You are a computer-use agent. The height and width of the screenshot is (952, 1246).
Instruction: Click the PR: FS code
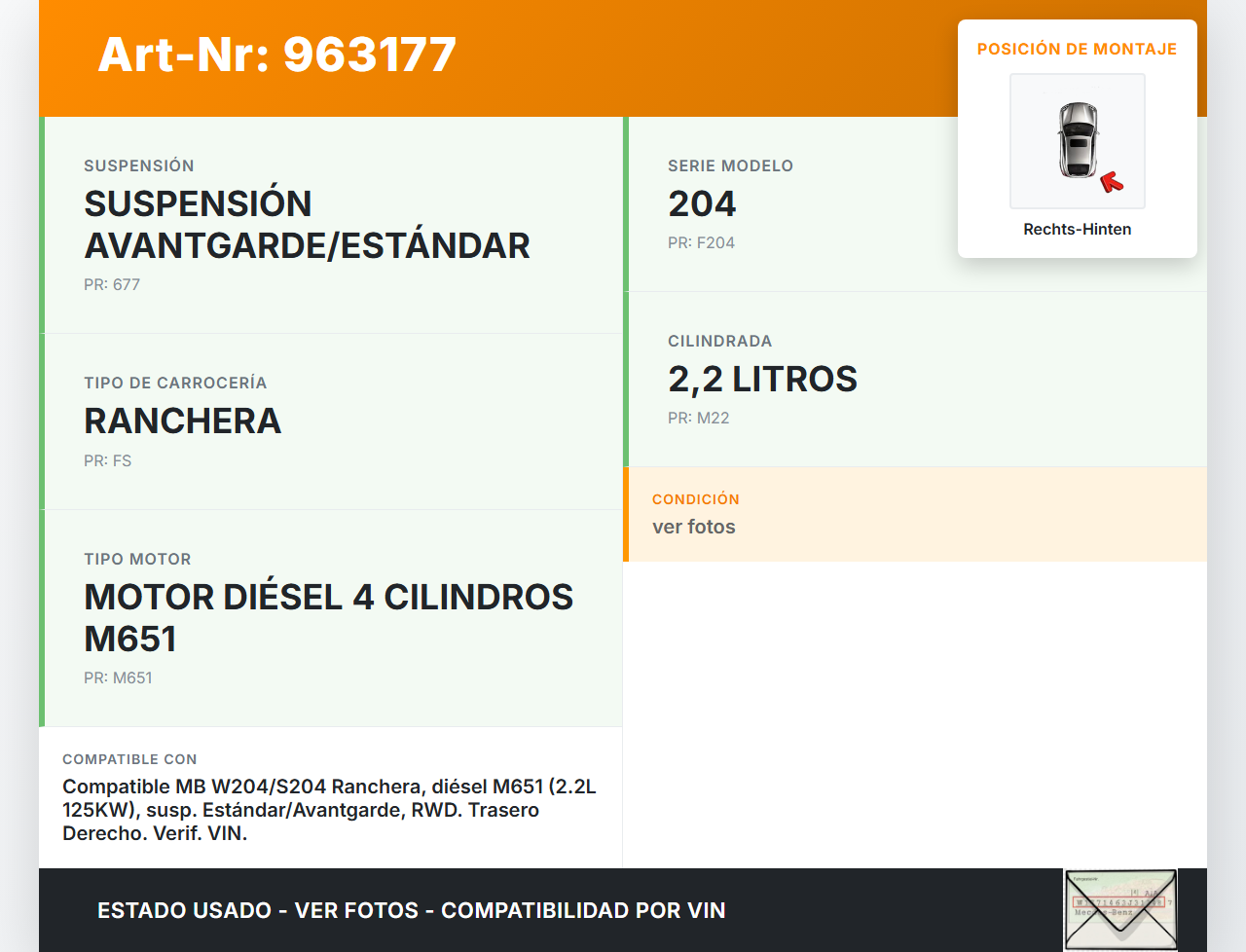coord(107,460)
